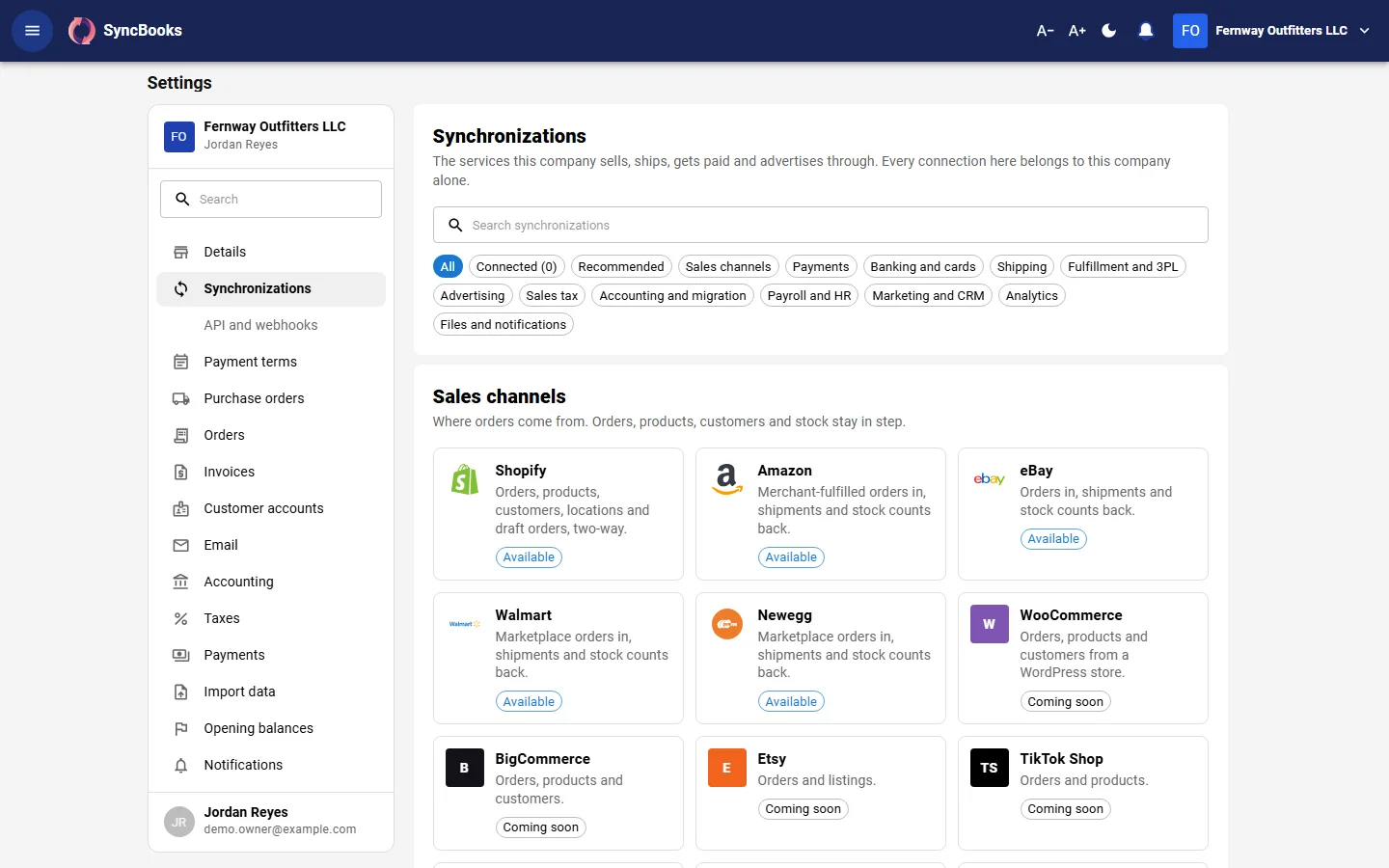Toggle dark mode moon icon

pos(1109,31)
